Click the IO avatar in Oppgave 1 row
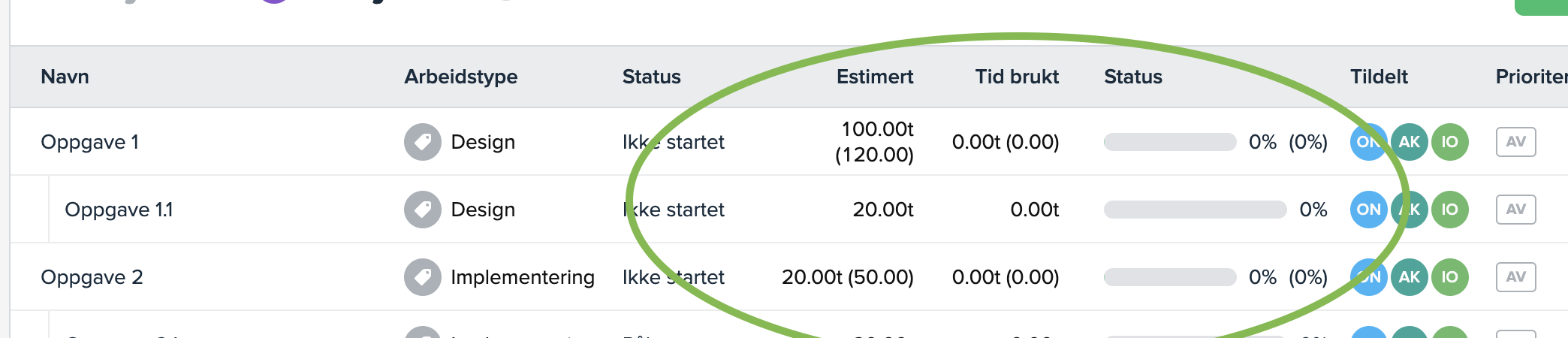The height and width of the screenshot is (338, 1568). tap(1450, 142)
